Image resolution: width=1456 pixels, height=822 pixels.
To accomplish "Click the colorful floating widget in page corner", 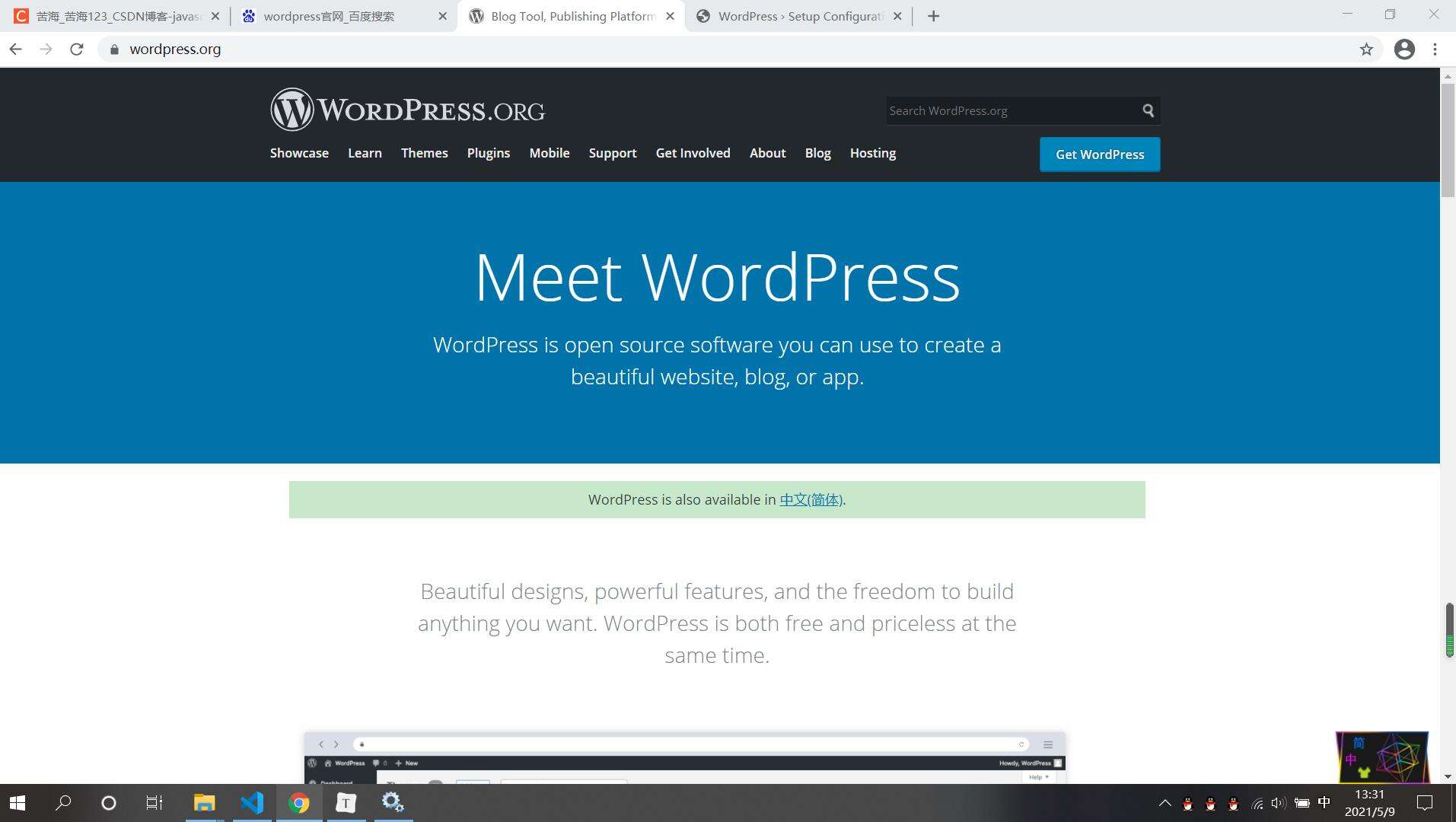I will coord(1382,757).
